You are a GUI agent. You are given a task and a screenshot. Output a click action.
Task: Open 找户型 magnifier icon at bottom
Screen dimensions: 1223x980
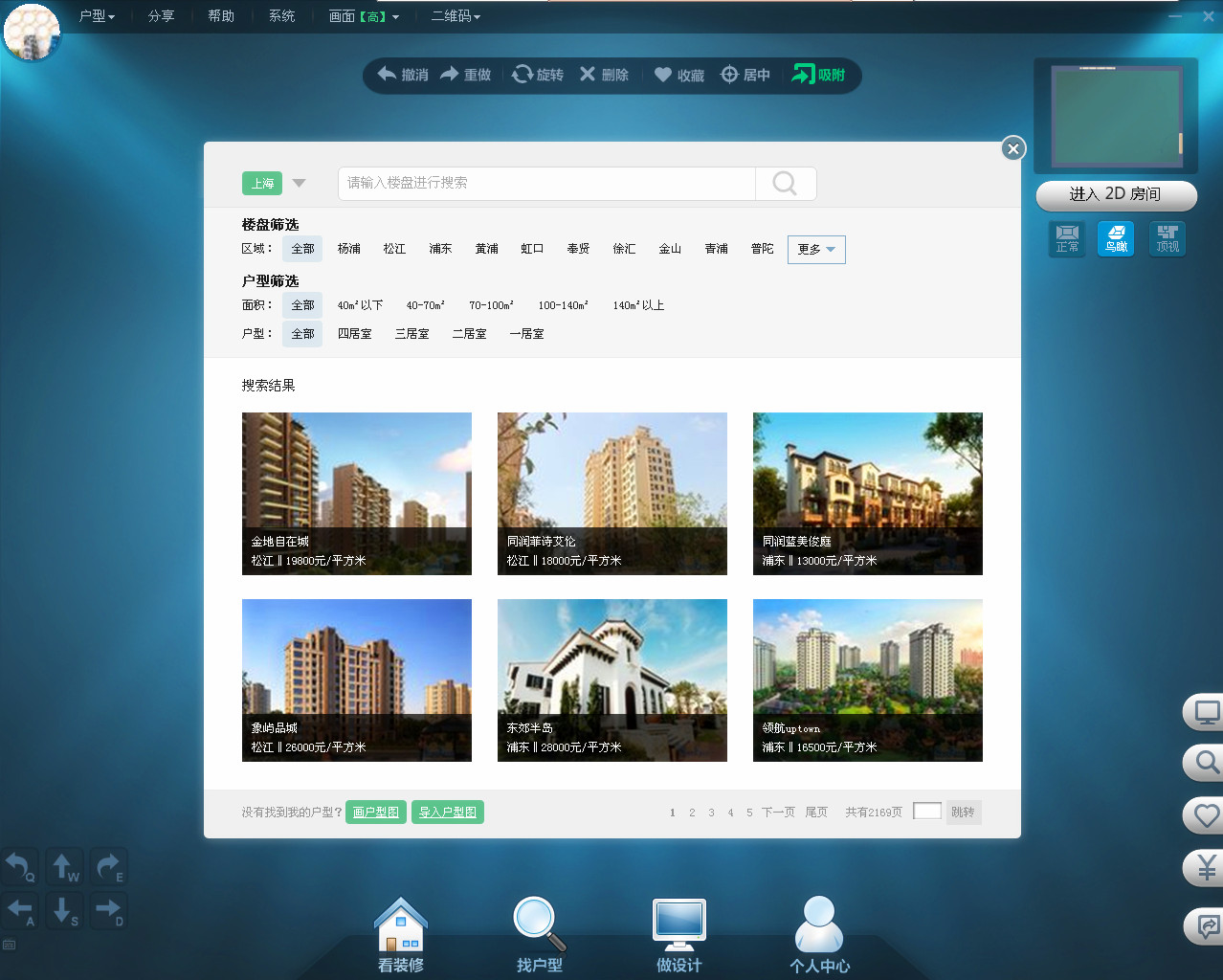click(540, 924)
